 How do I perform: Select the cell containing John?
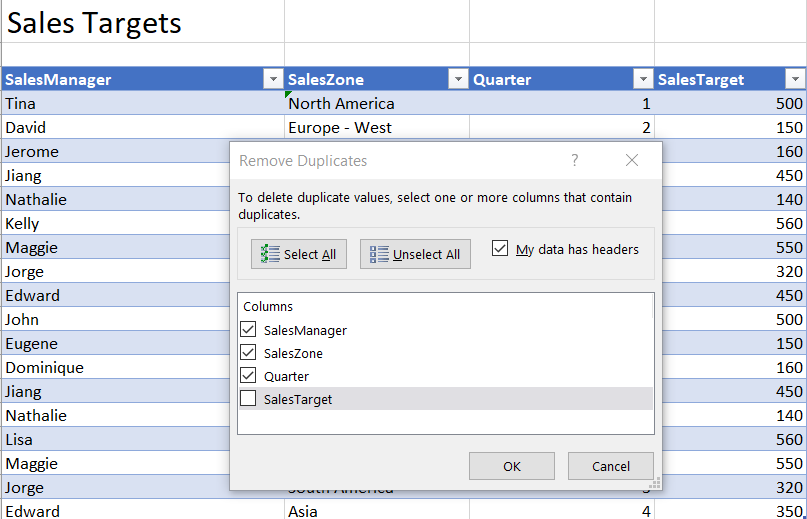116,319
